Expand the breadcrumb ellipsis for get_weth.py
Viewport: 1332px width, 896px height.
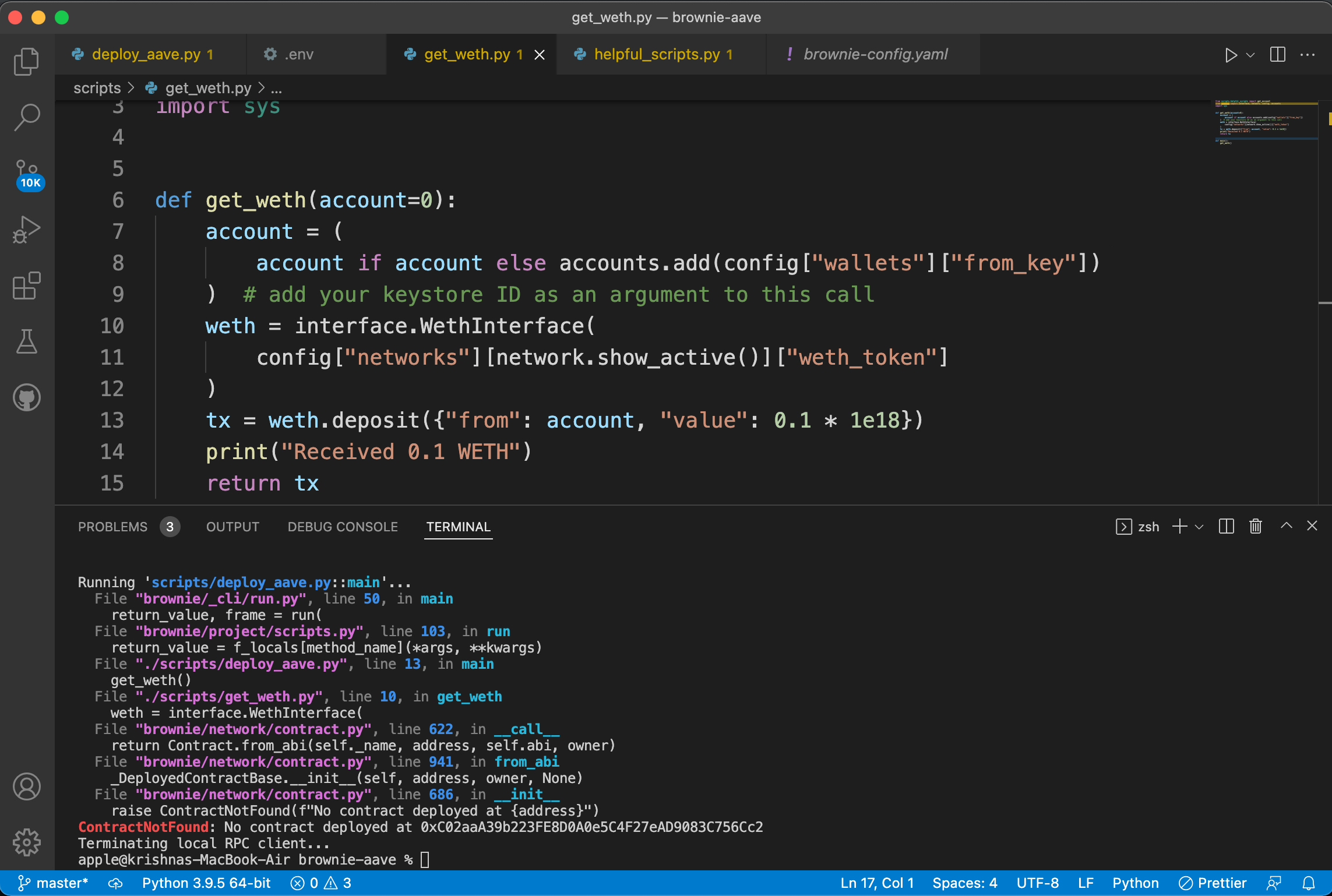276,88
